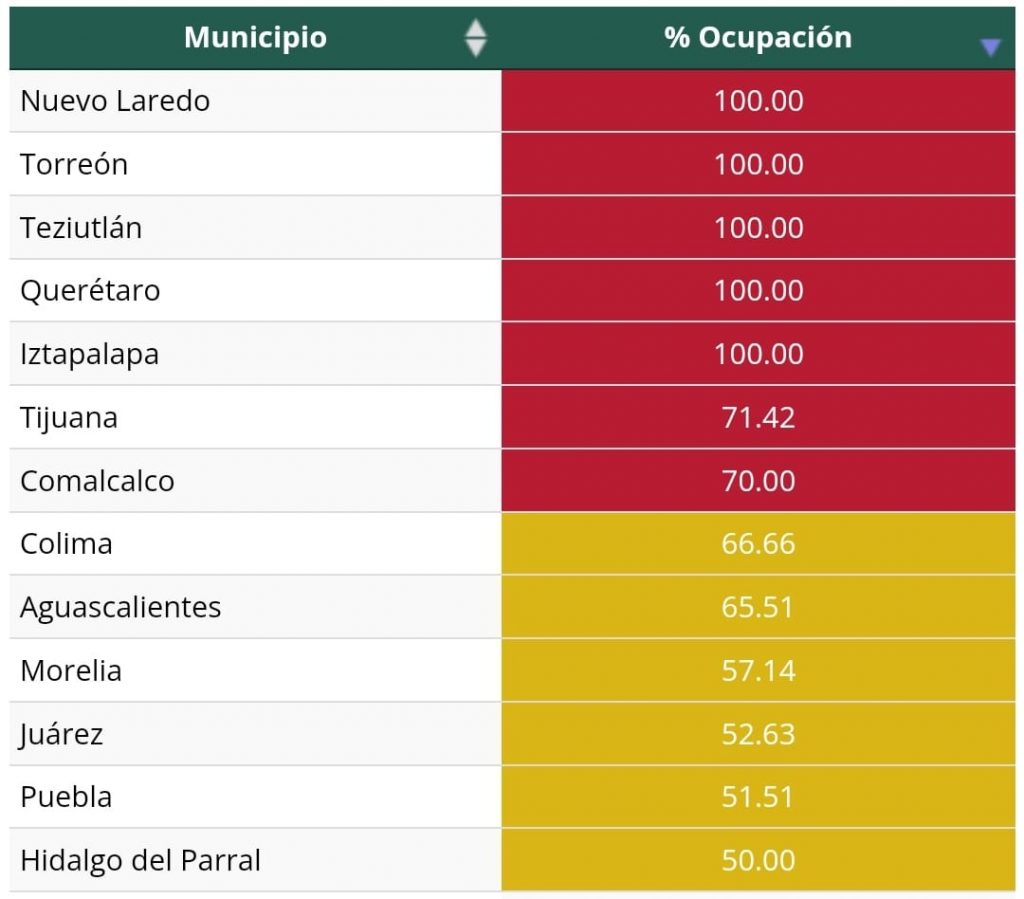
Task: Select Colima's yellow occupancy cell
Action: click(757, 544)
